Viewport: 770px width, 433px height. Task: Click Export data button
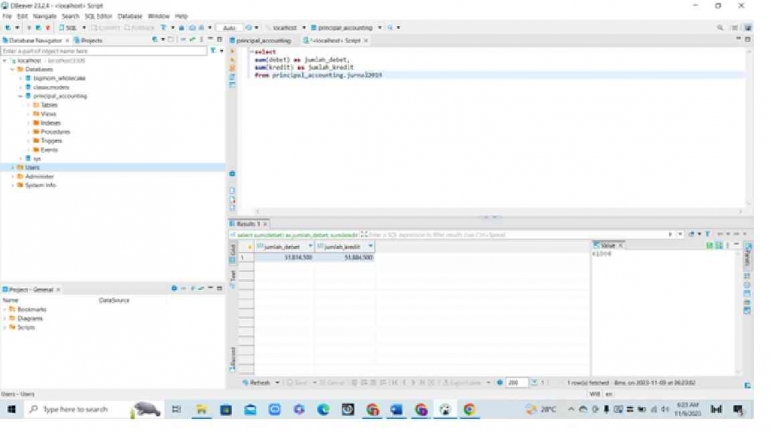(x=462, y=383)
